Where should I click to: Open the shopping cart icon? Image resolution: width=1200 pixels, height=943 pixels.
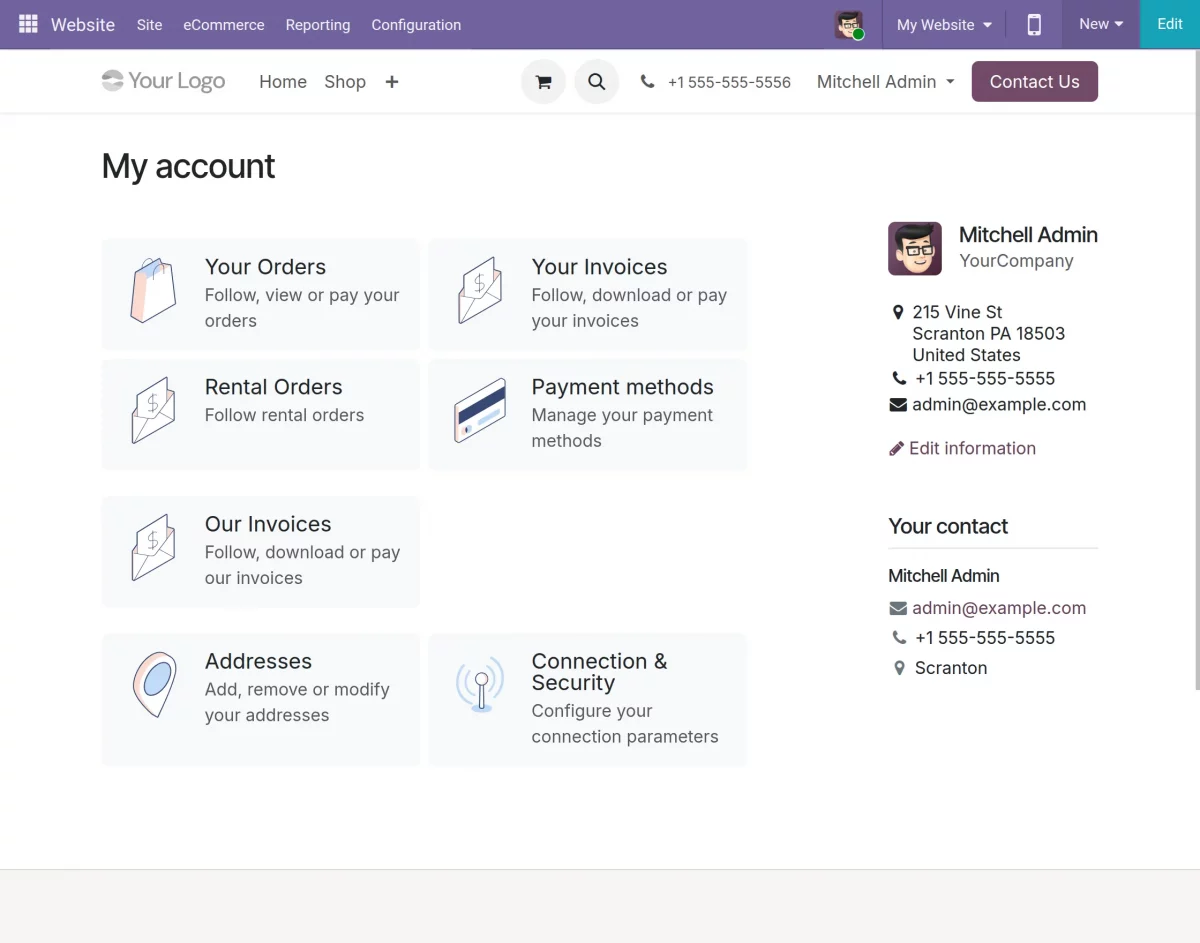[543, 82]
